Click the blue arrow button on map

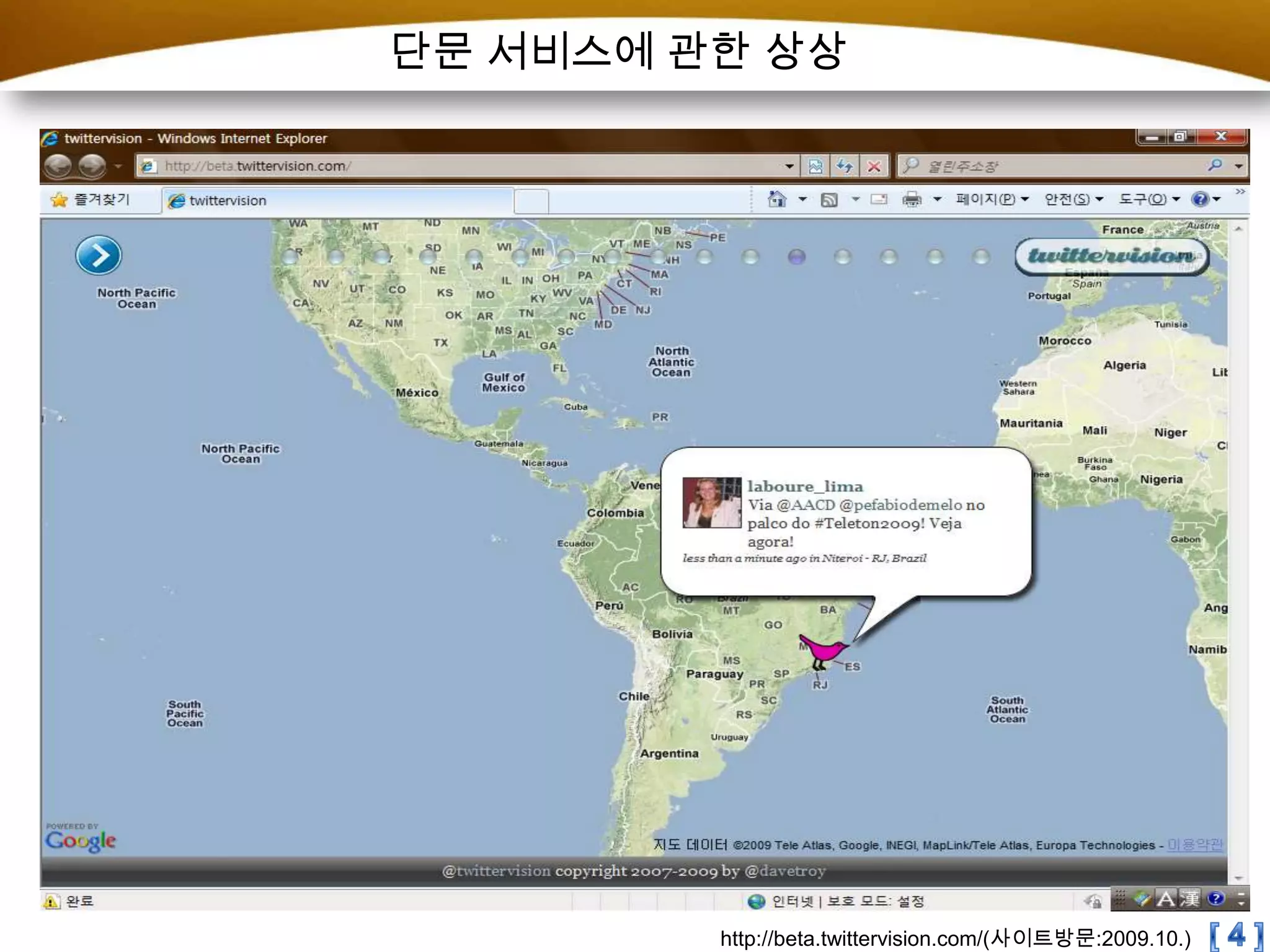click(x=99, y=255)
